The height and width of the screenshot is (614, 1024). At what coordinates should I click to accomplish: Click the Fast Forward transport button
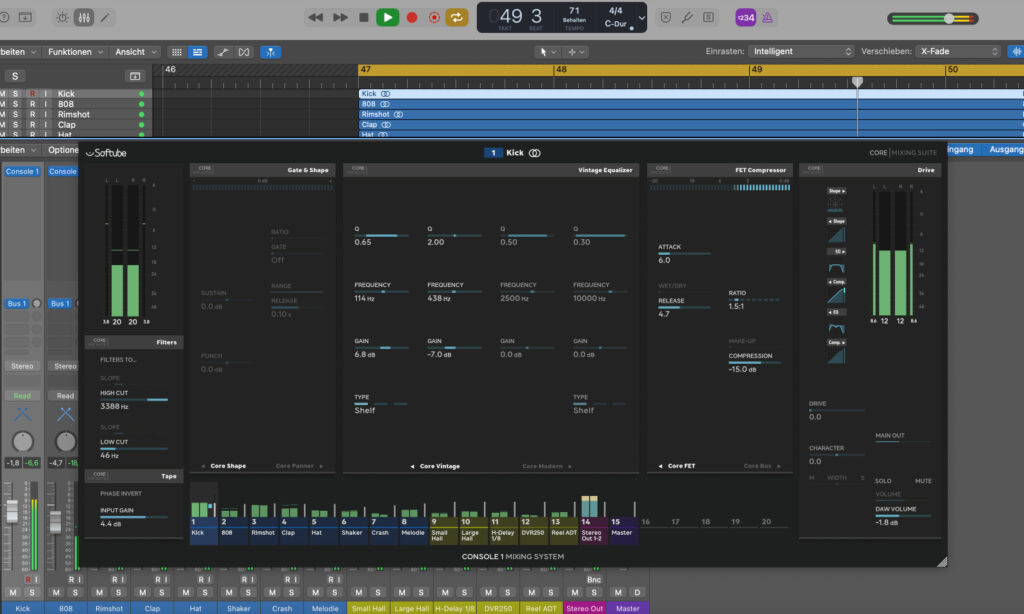coord(340,18)
